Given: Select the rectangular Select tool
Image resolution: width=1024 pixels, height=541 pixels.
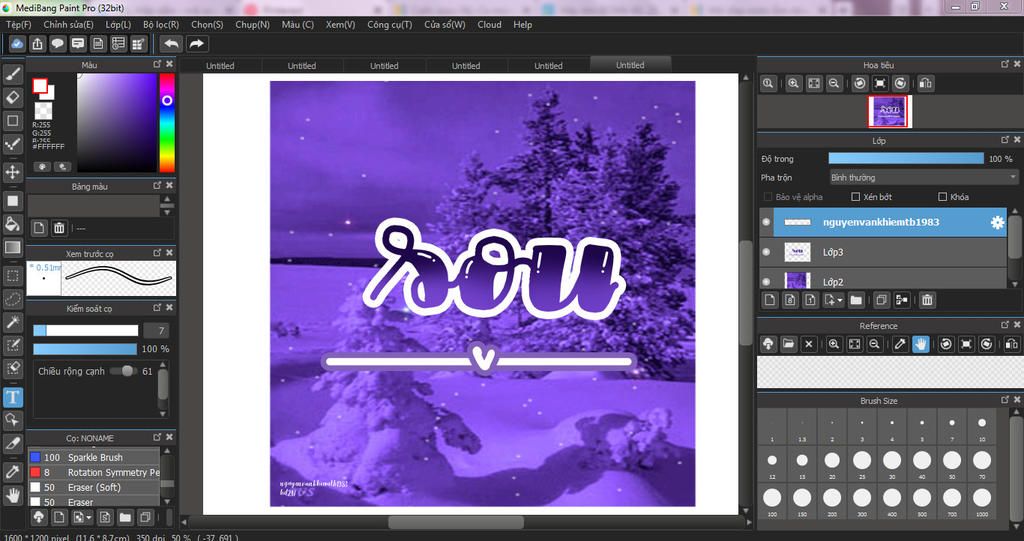Looking at the screenshot, I should 12,276.
